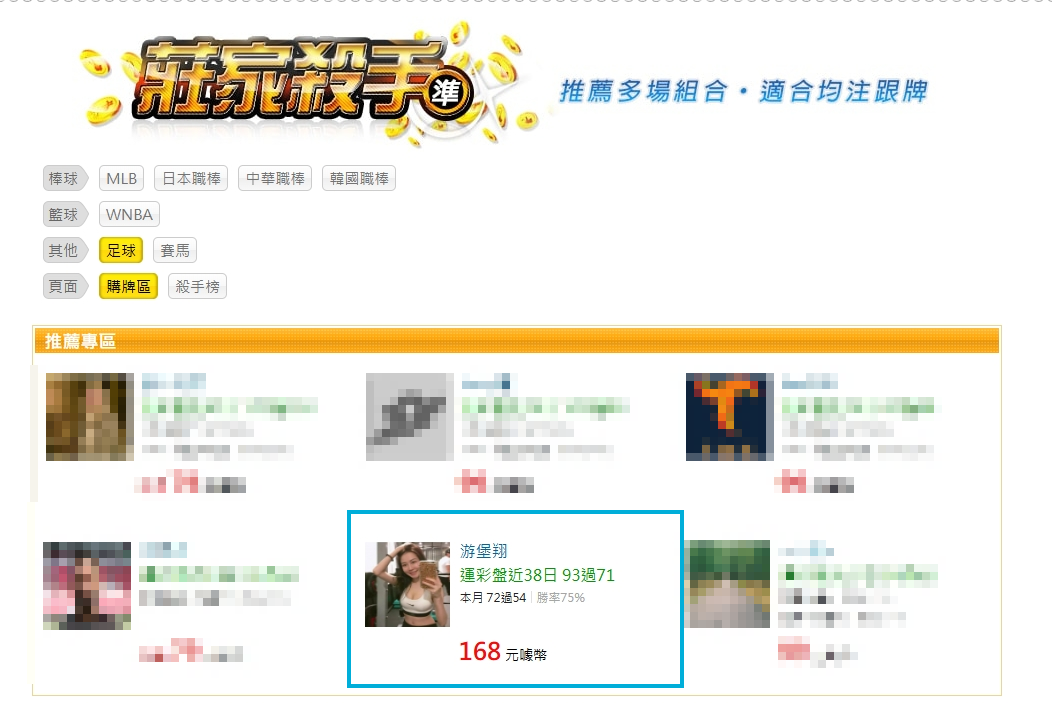Open the first blurred brown avatar thumbnail
Screen dimensions: 1052x703
tap(90, 417)
